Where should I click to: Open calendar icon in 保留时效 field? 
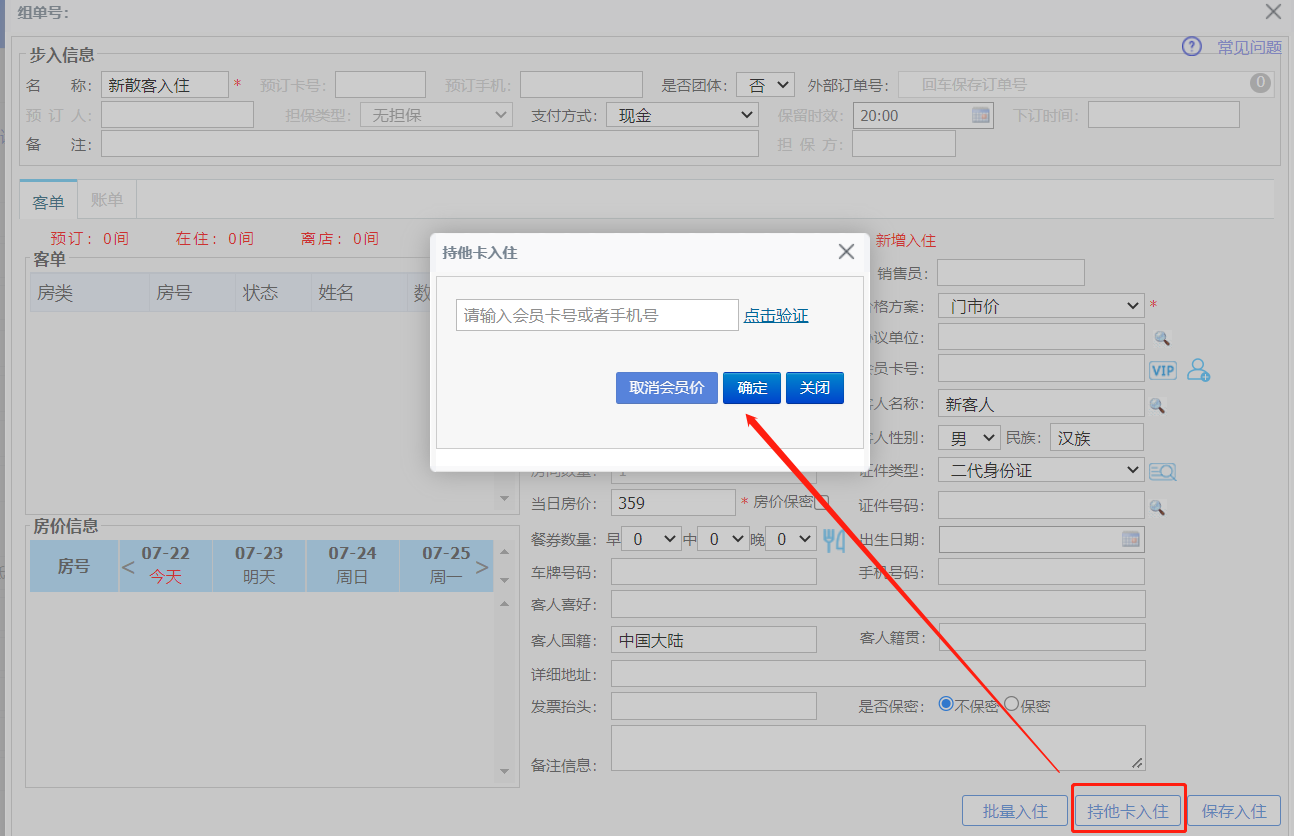981,115
